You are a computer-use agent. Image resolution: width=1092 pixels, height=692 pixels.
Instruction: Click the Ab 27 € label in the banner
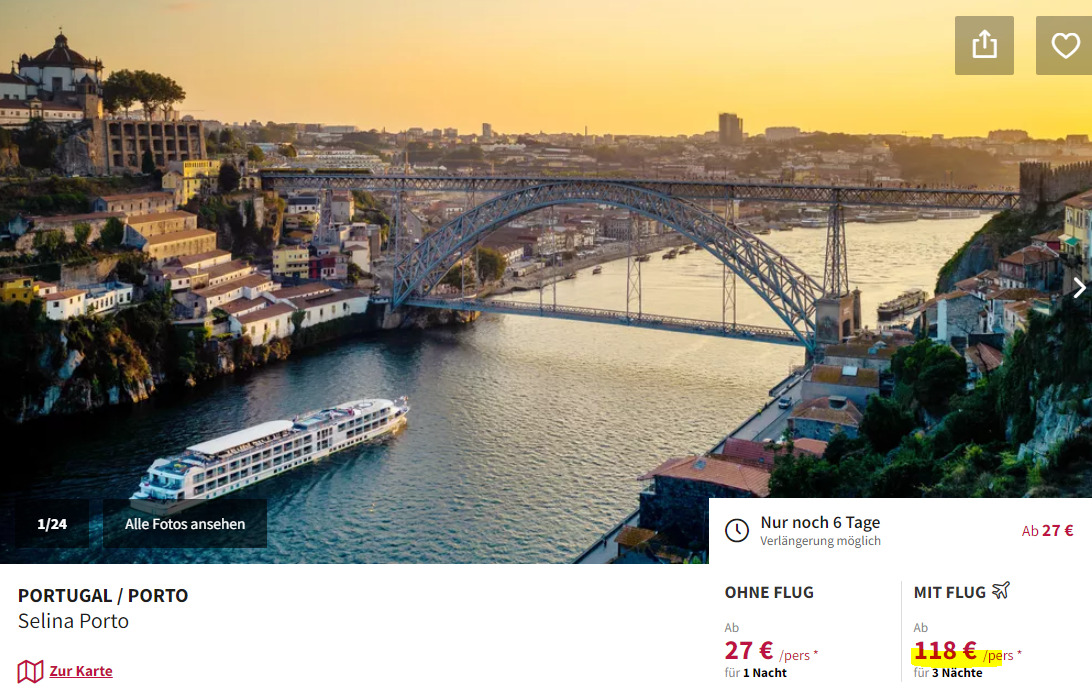click(1047, 530)
